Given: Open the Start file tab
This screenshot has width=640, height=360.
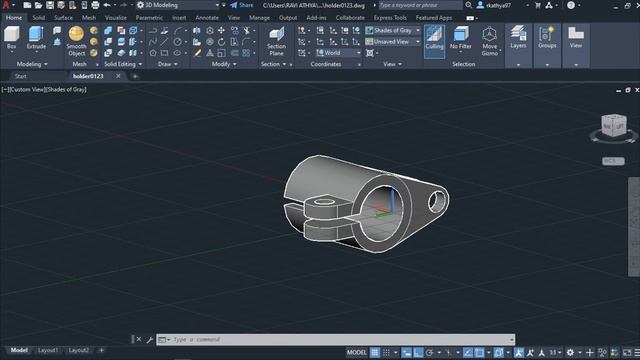Looking at the screenshot, I should pyautogui.click(x=20, y=76).
